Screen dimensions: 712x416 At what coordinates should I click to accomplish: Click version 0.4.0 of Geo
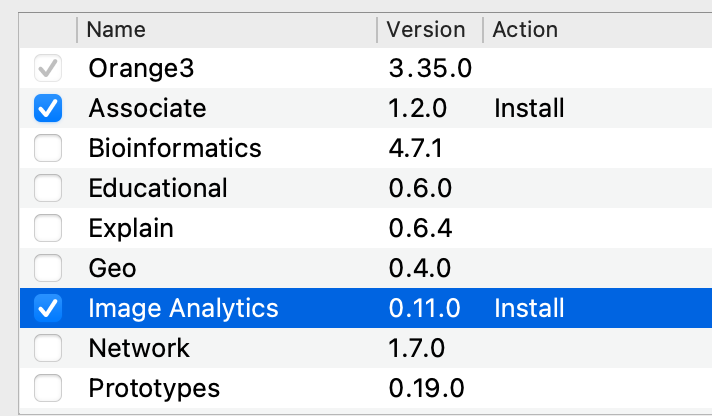point(420,268)
